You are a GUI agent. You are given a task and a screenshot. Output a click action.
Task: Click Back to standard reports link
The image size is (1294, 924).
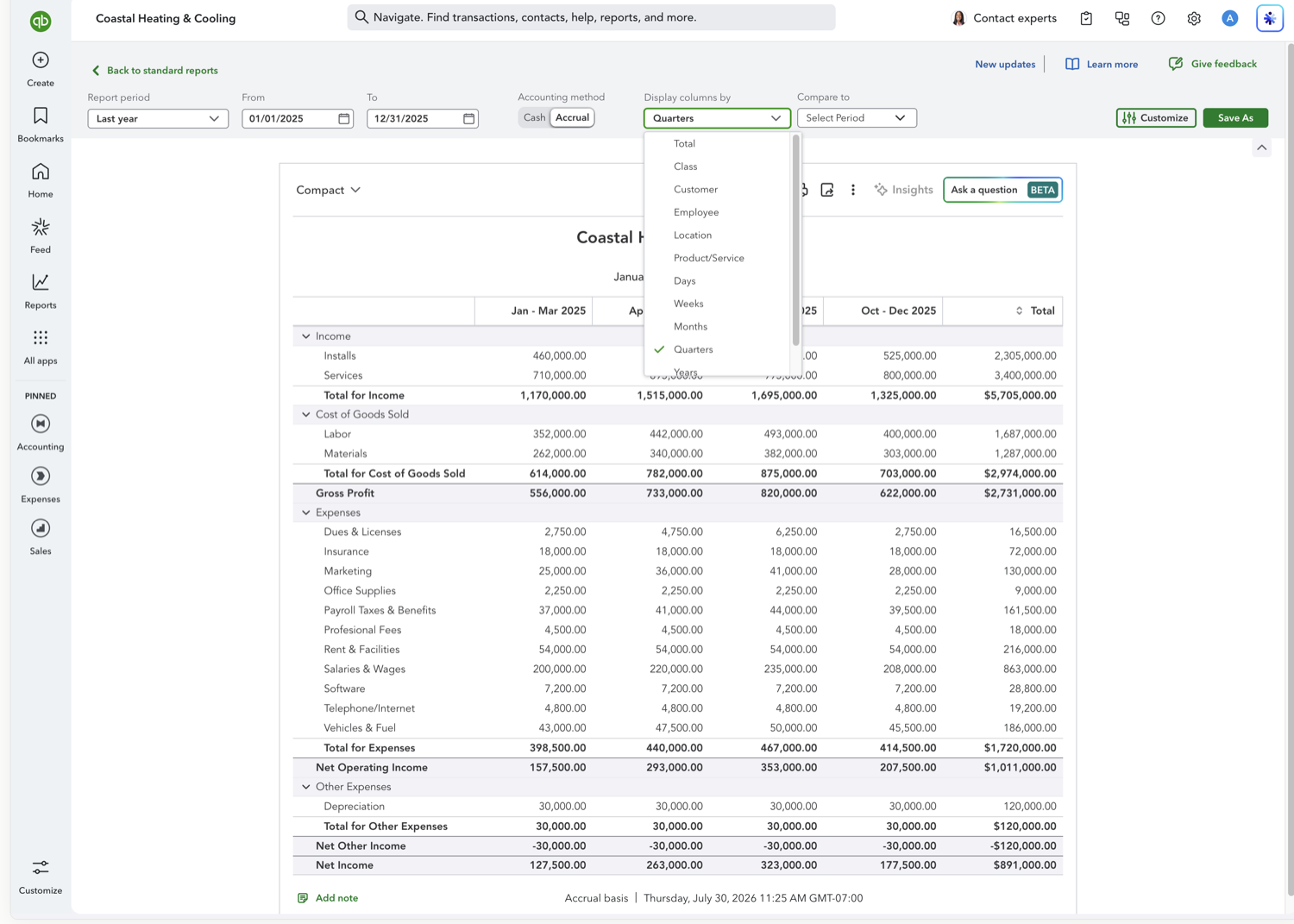click(x=154, y=71)
